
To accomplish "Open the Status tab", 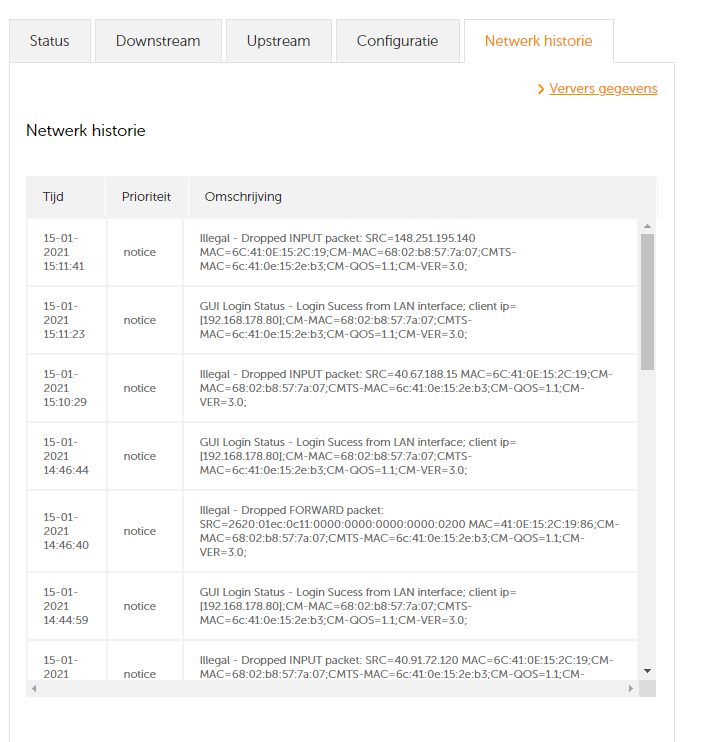I will [x=50, y=41].
